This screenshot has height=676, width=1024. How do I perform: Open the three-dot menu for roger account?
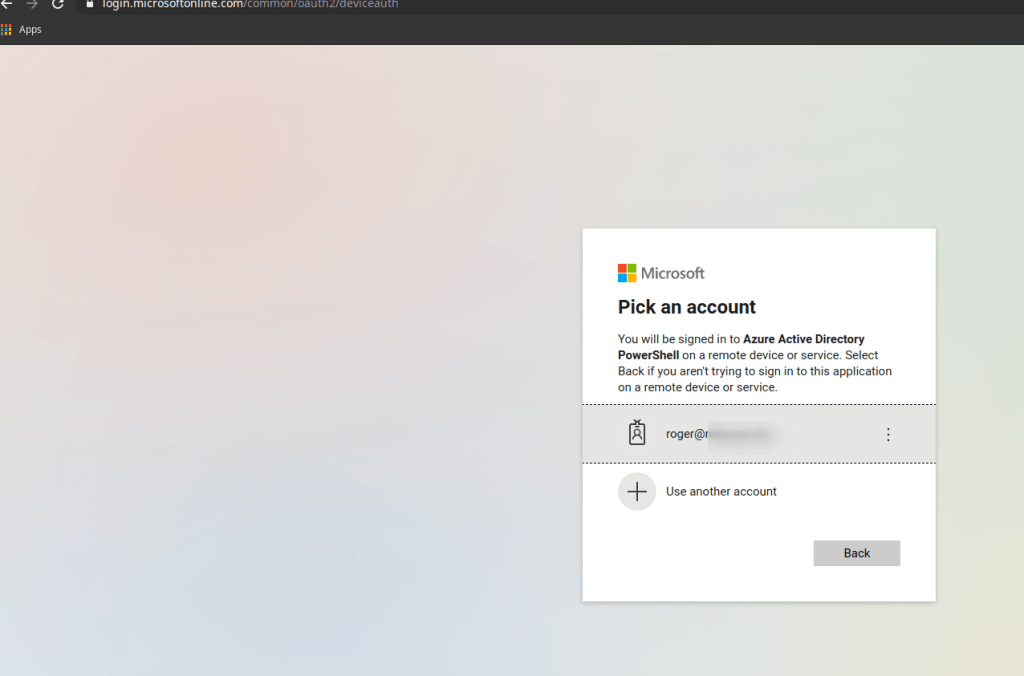888,434
